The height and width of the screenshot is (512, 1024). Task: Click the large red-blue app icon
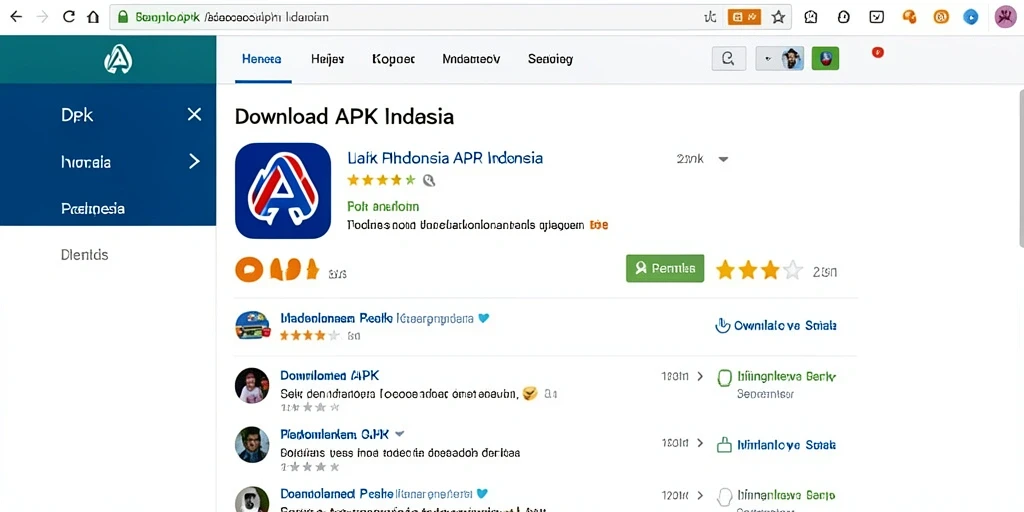[x=283, y=191]
